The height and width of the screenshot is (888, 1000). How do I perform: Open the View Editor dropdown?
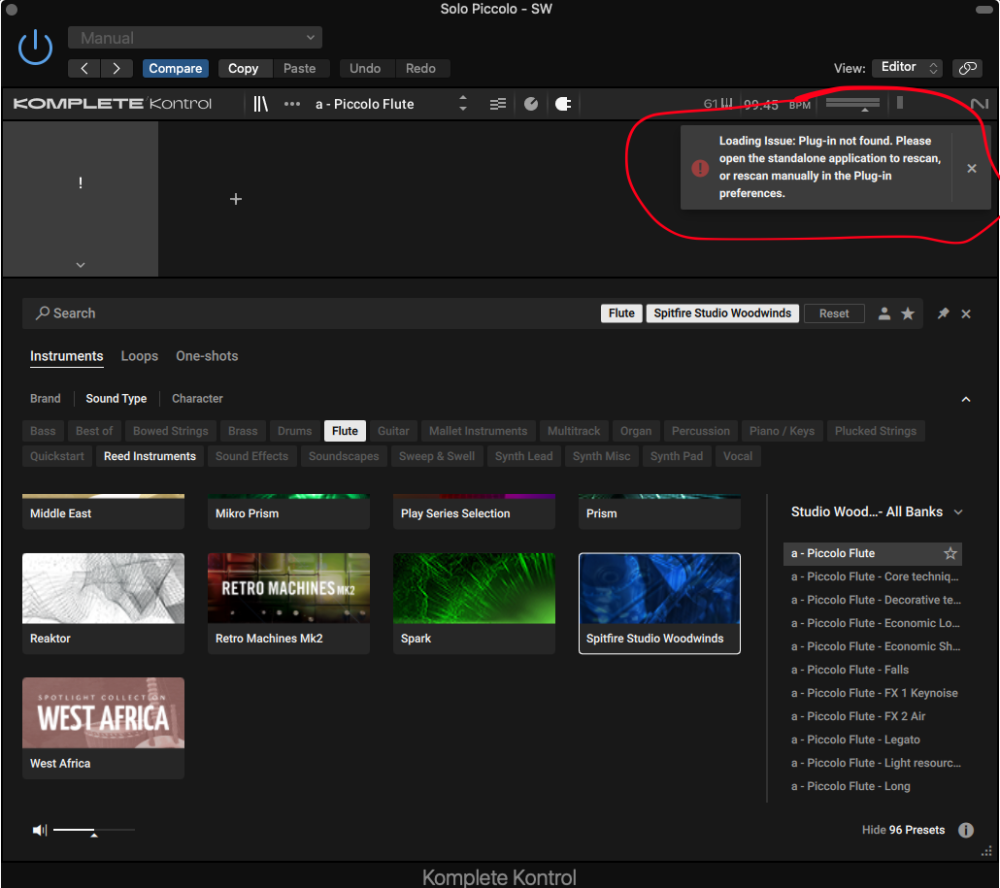(908, 67)
